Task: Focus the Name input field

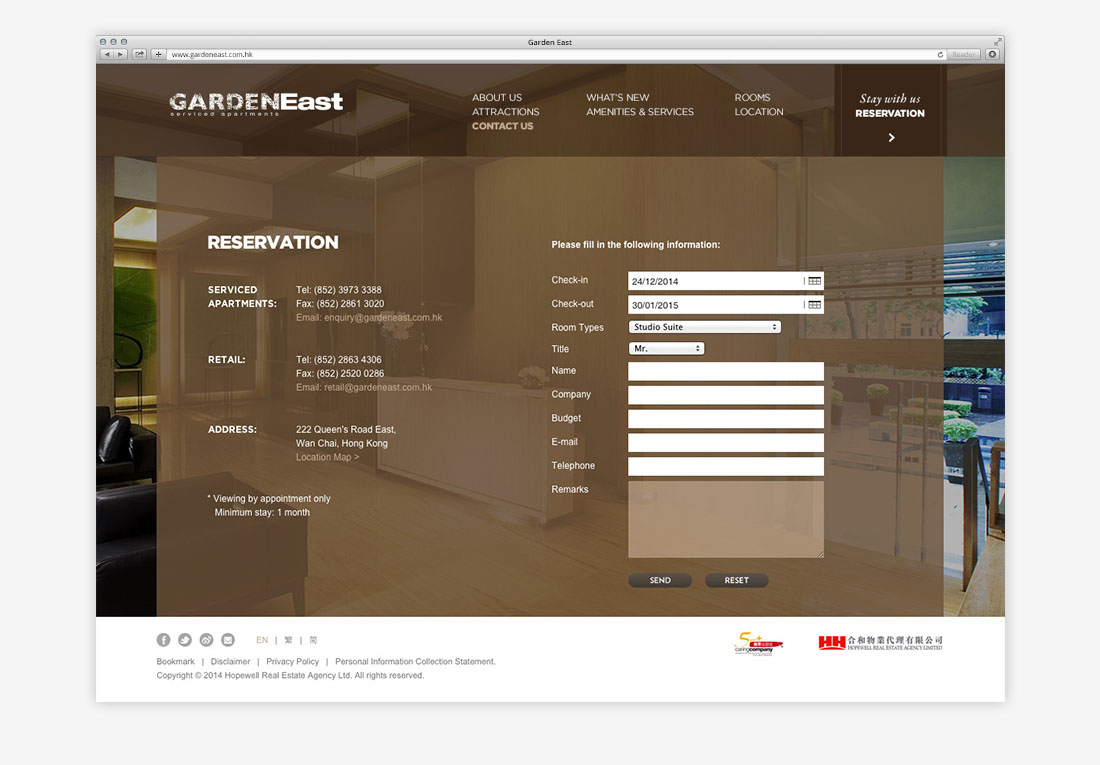Action: click(x=726, y=371)
